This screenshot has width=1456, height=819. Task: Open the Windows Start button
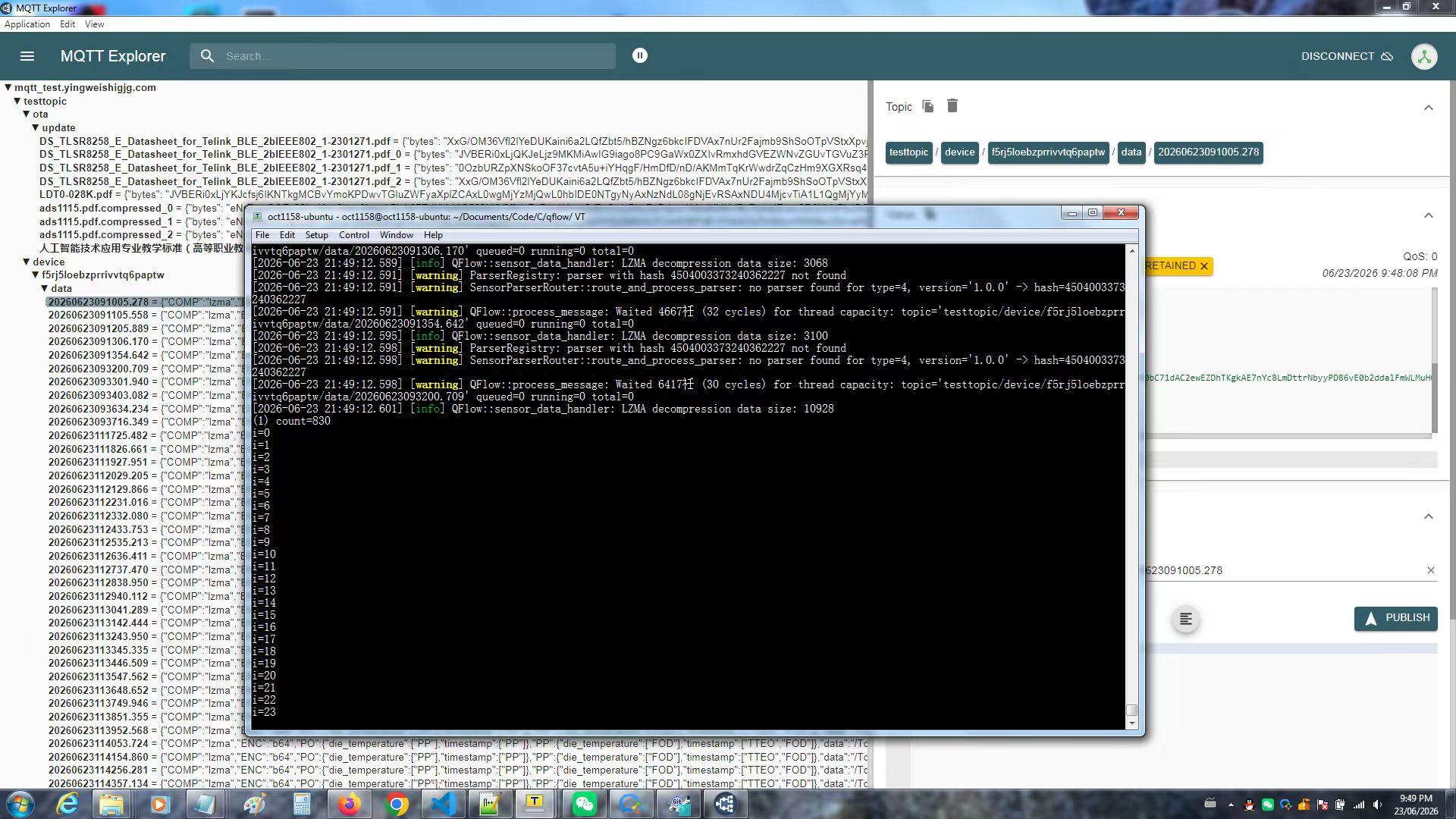point(20,804)
